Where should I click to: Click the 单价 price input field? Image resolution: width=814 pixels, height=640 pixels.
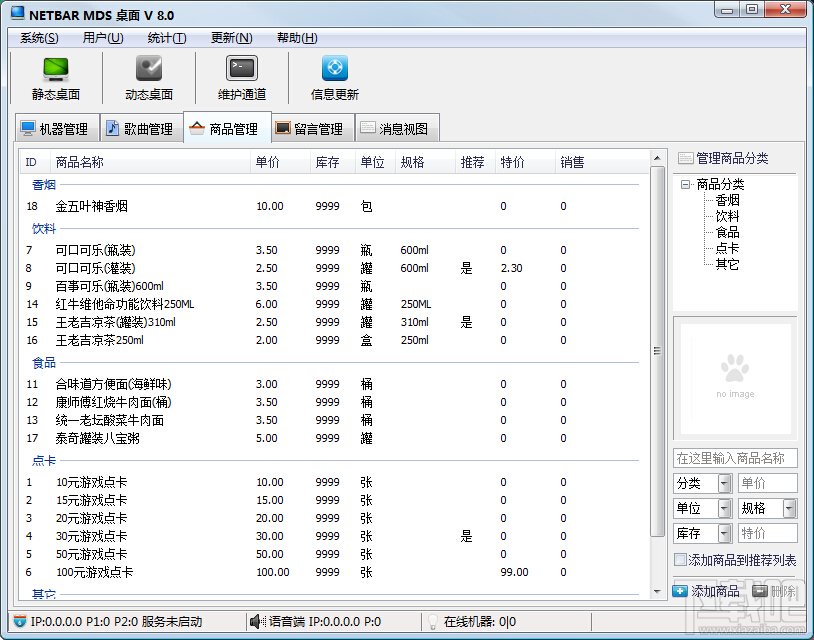coord(767,483)
